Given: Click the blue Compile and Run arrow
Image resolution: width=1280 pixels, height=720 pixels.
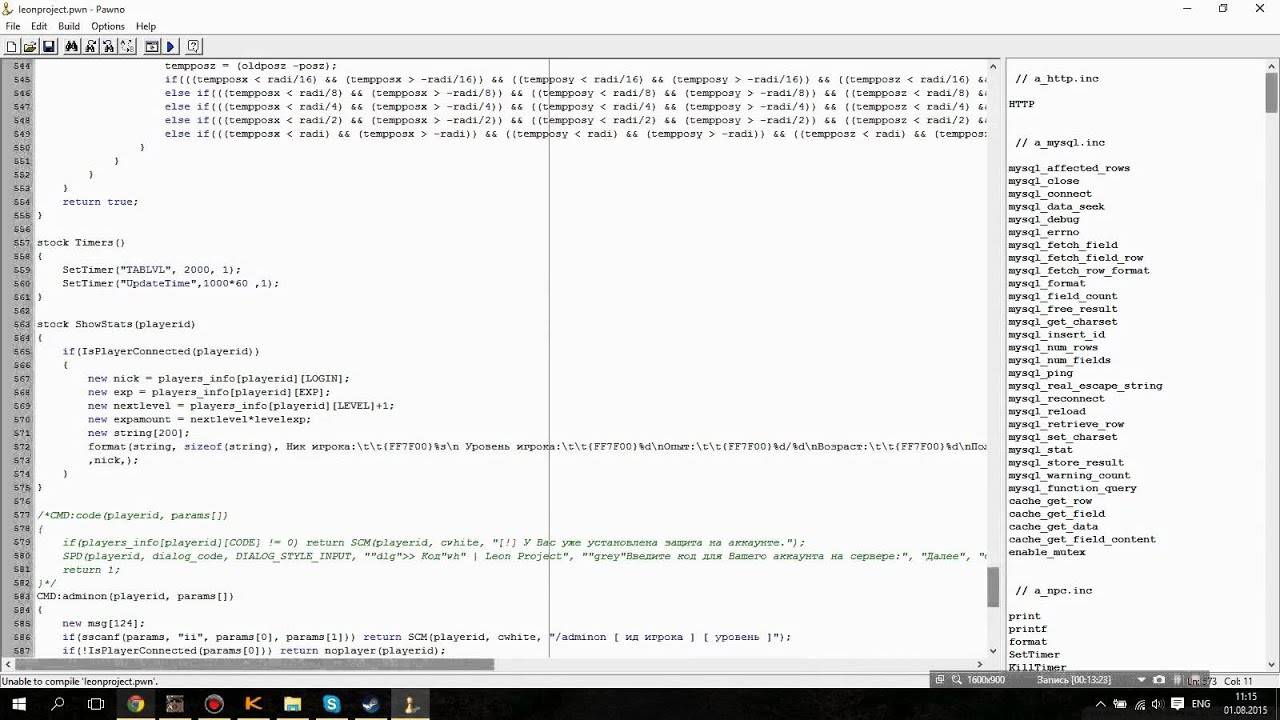Looking at the screenshot, I should point(170,46).
